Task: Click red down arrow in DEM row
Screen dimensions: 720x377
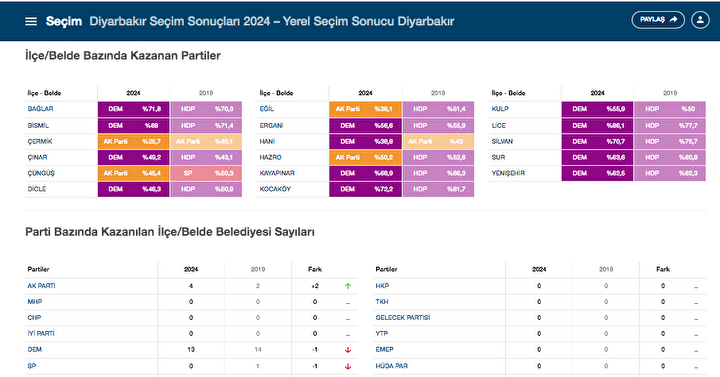Action: coord(348,350)
